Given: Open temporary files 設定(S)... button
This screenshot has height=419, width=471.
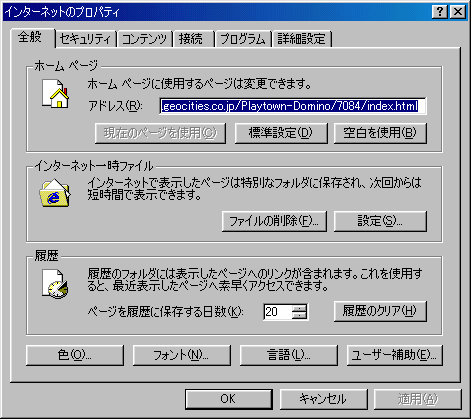Looking at the screenshot, I should click(380, 221).
